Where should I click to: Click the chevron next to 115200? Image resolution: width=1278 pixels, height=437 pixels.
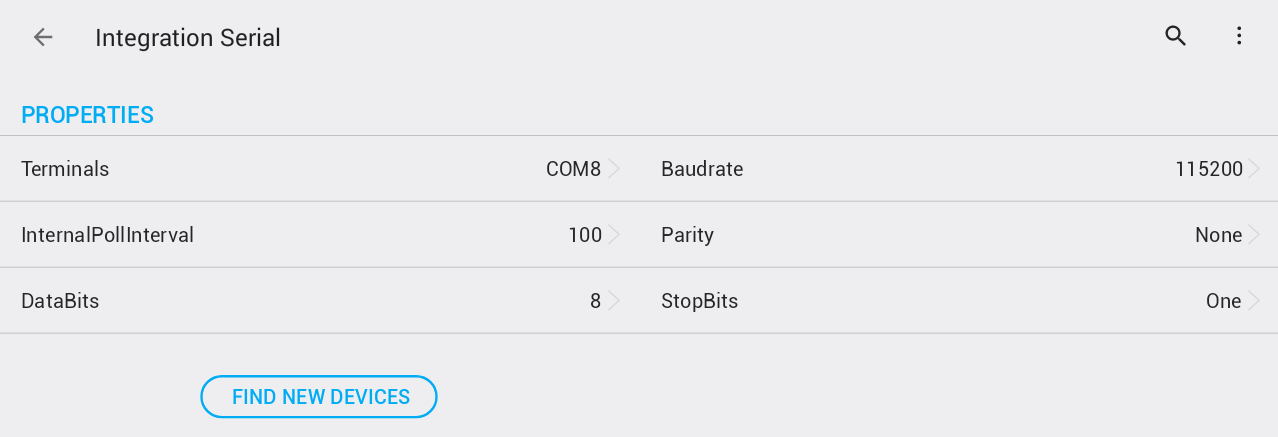tap(1254, 169)
